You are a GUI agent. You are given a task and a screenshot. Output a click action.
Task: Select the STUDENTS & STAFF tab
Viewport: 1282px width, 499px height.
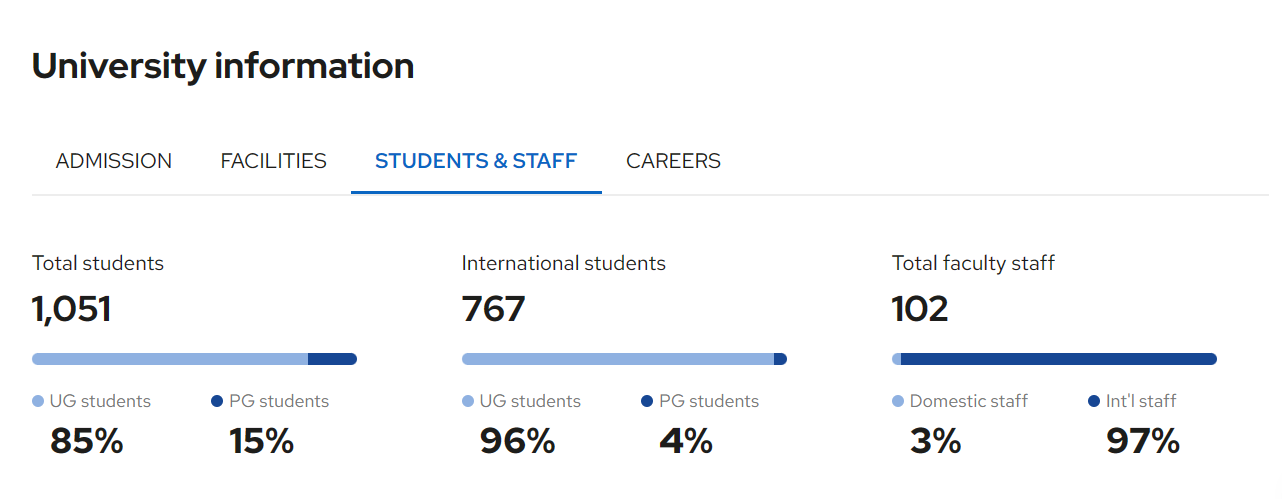click(476, 161)
